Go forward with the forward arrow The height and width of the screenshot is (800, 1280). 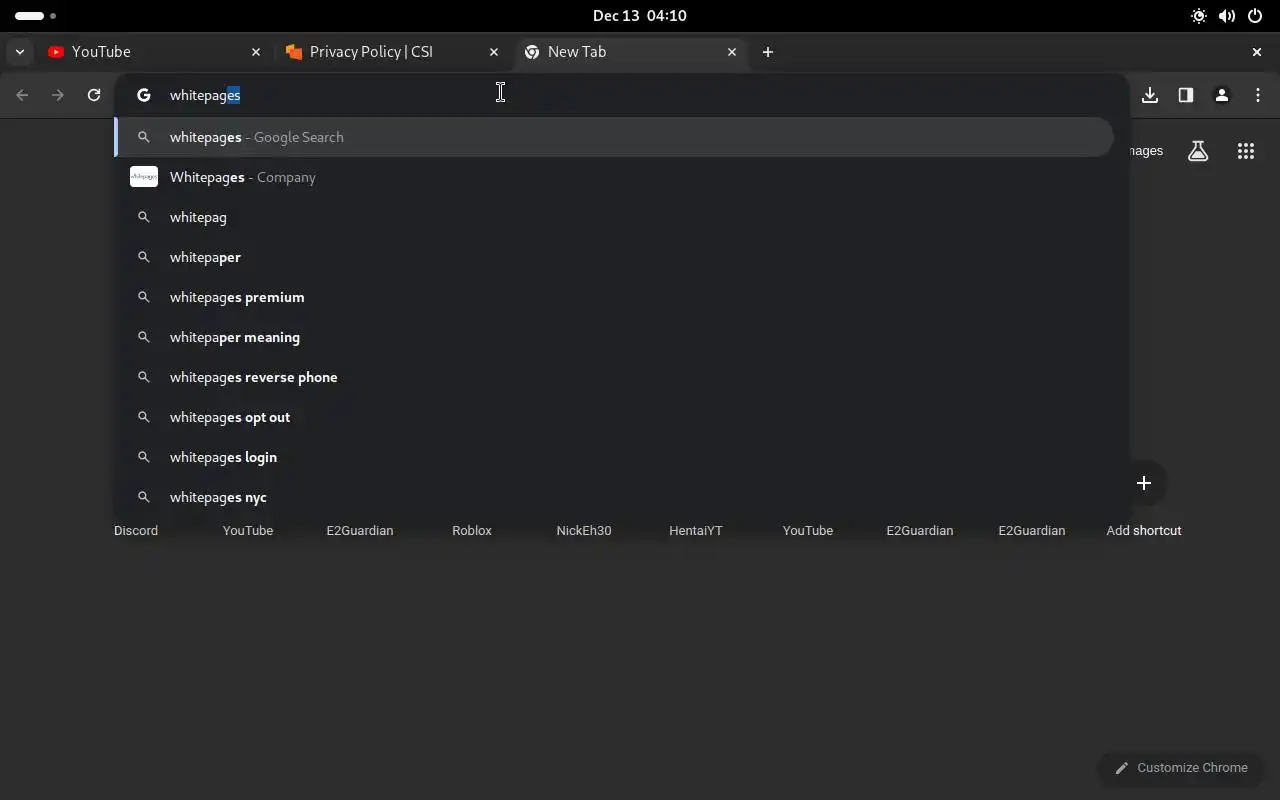[x=58, y=95]
